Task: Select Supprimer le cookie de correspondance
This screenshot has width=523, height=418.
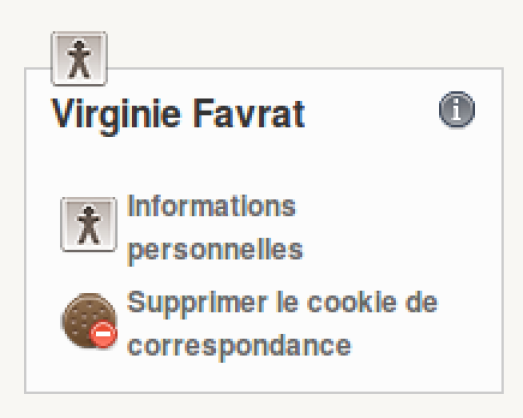Action: (282, 325)
